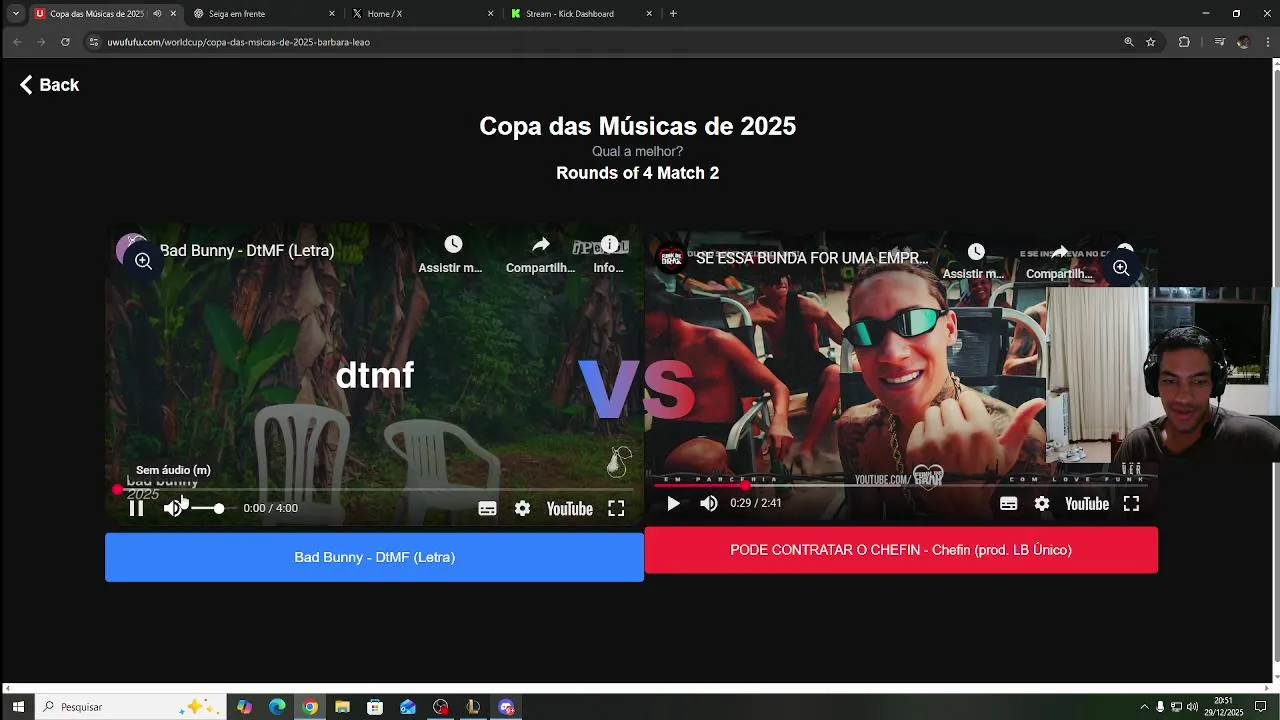Reload the current page
Screen dimensions: 1280x720
click(x=65, y=42)
